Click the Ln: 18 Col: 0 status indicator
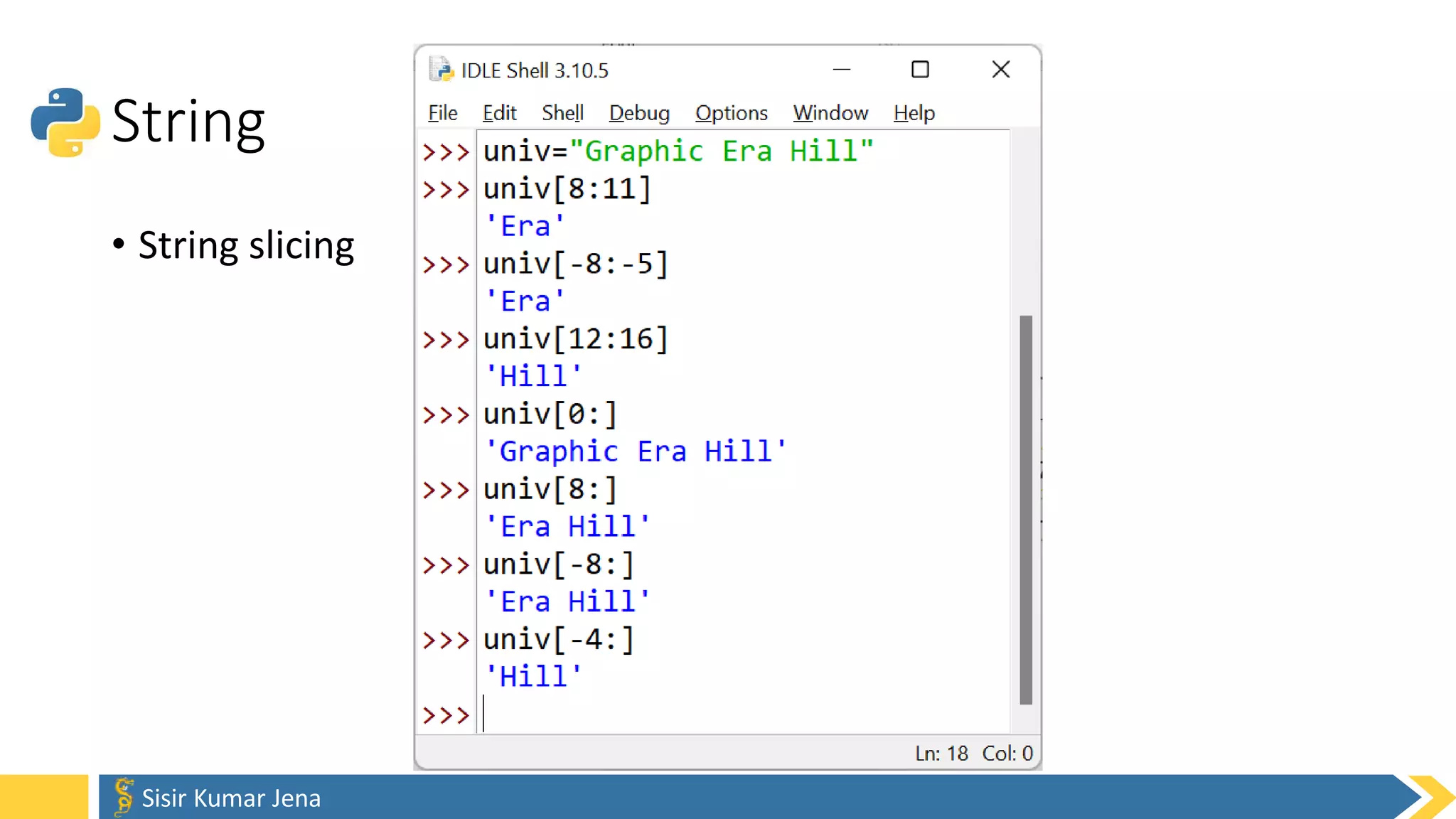Viewport: 1456px width, 819px height. coord(973,753)
